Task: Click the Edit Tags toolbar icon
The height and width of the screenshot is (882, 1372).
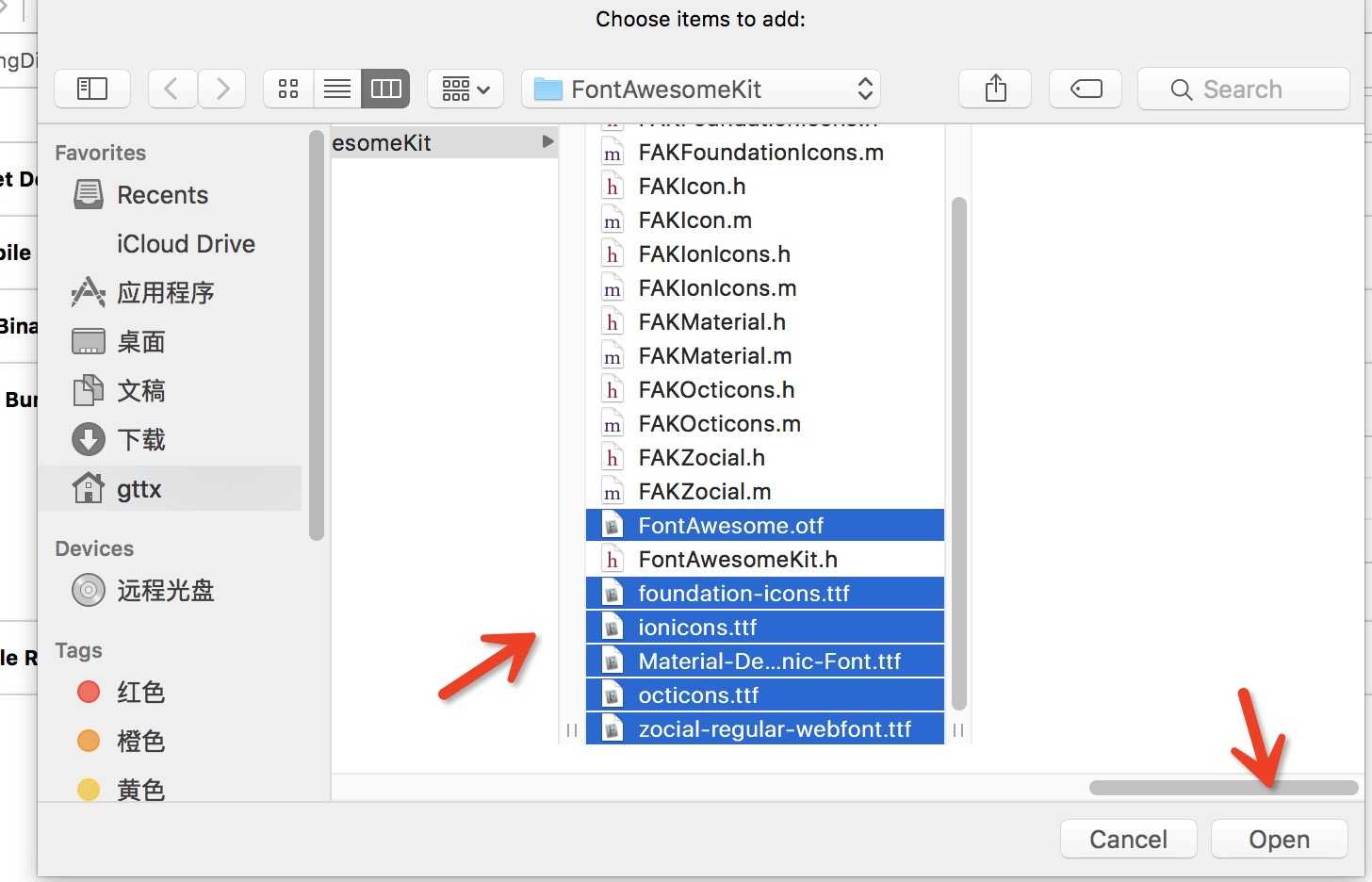Action: (x=1086, y=90)
